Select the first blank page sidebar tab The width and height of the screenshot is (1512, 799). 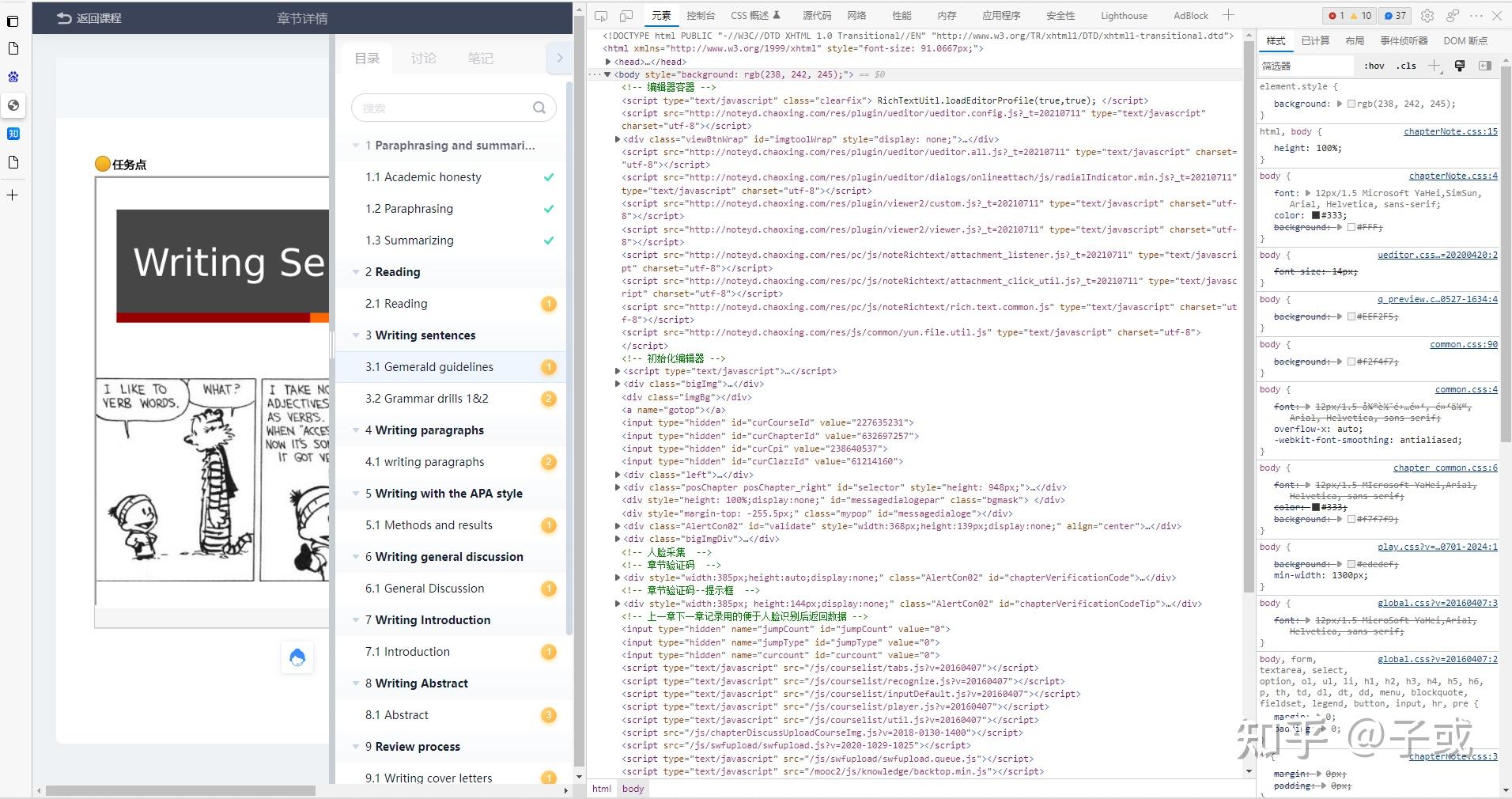click(13, 49)
